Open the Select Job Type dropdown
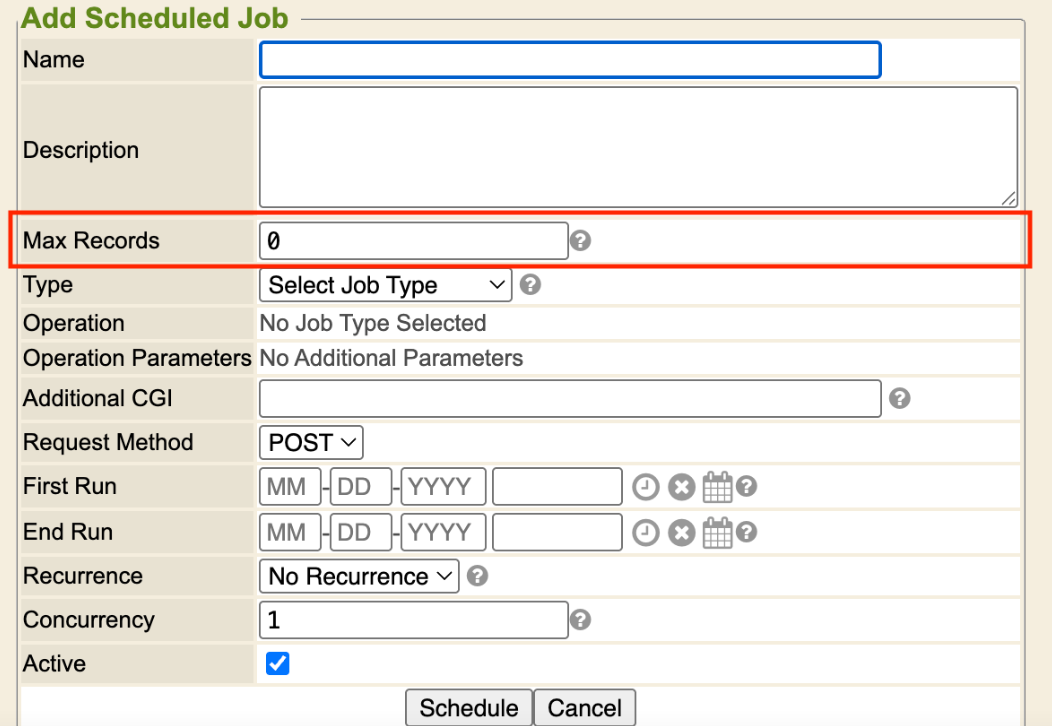Viewport: 1052px width, 726px height. [x=386, y=285]
